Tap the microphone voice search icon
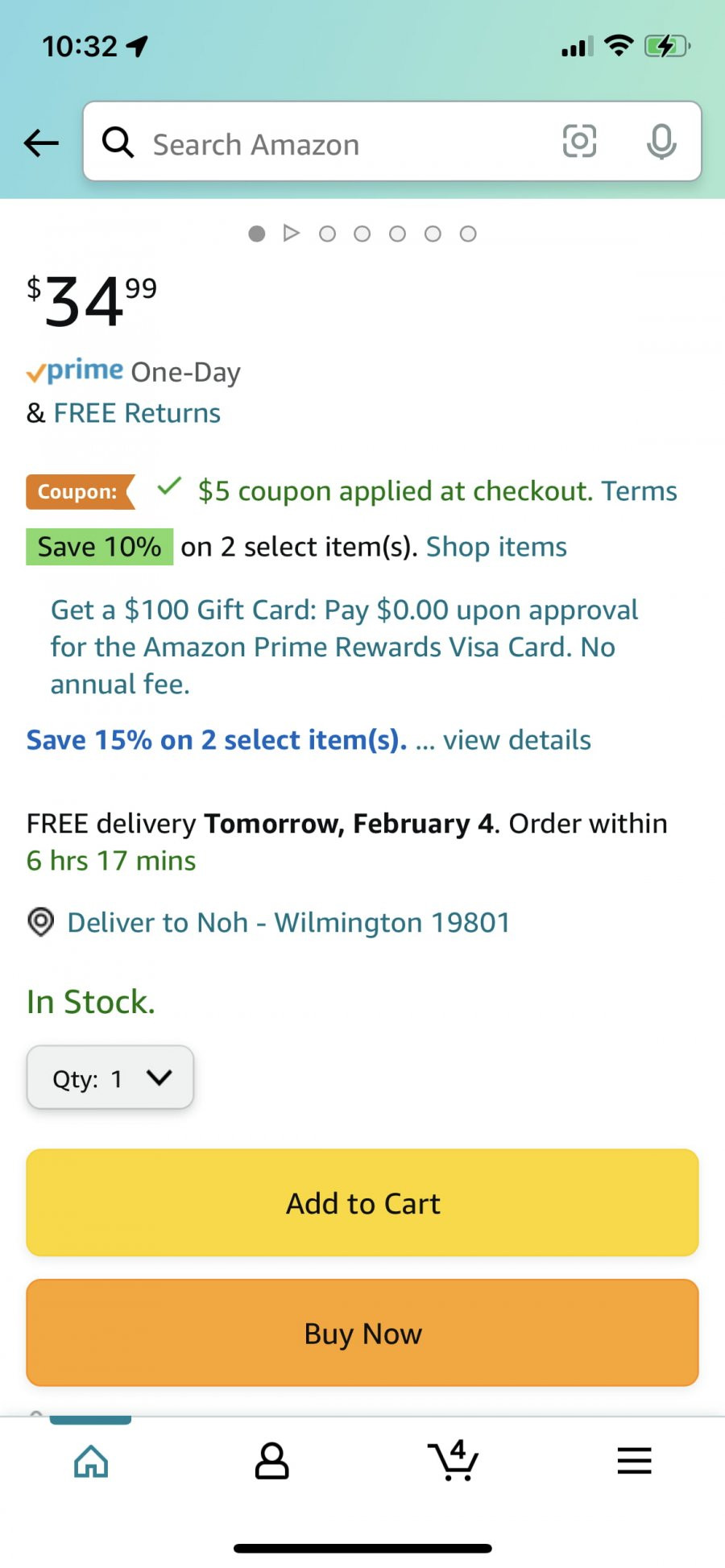Image resolution: width=725 pixels, height=1568 pixels. tap(661, 142)
